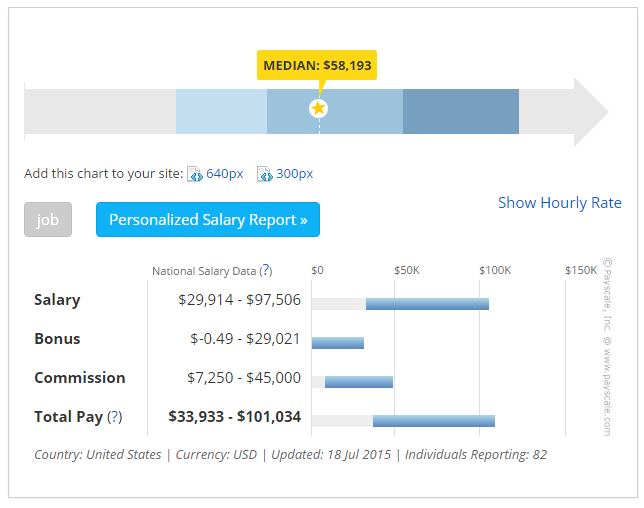Open Total Pay help question mark
This screenshot has width=644, height=508.
115,417
